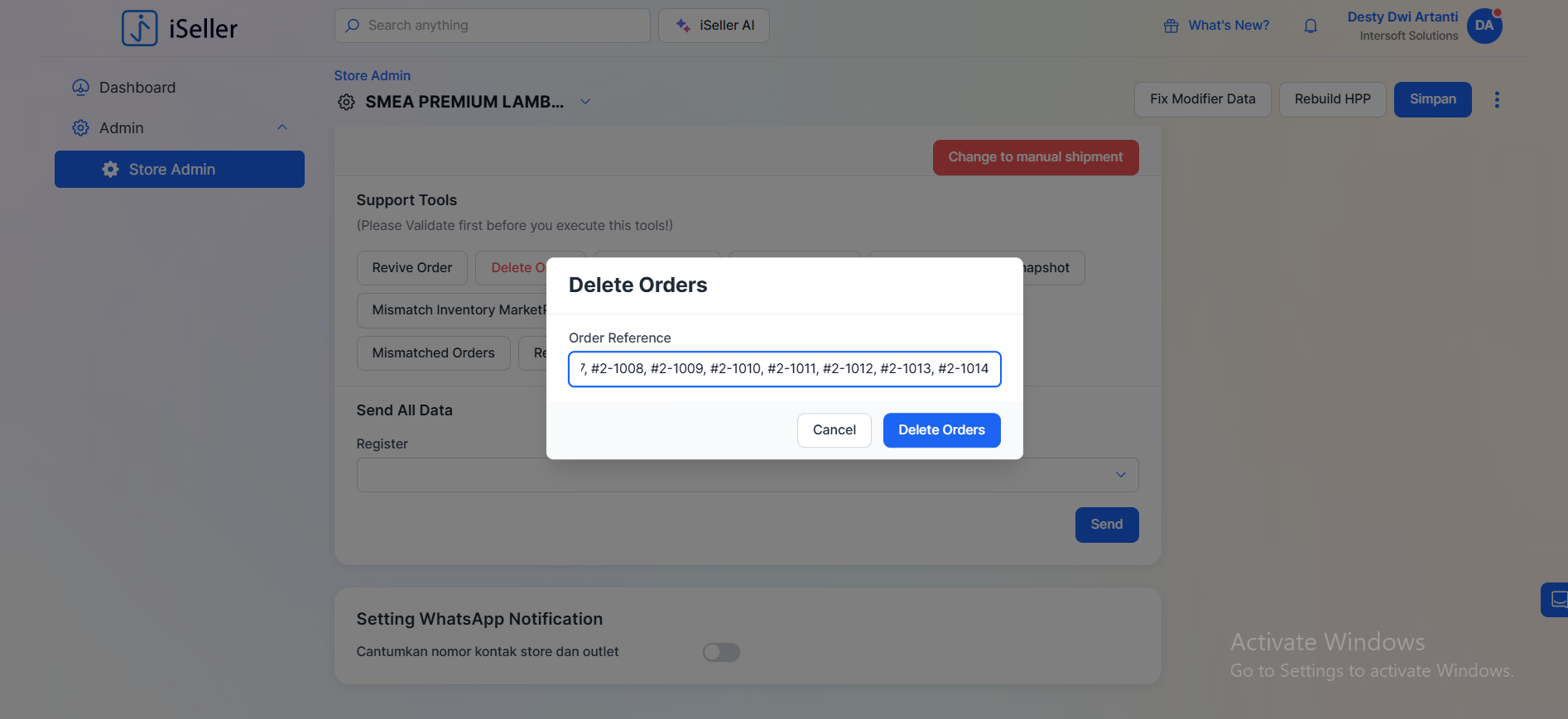
Task: Click the gear icon beside store name
Action: [x=346, y=102]
